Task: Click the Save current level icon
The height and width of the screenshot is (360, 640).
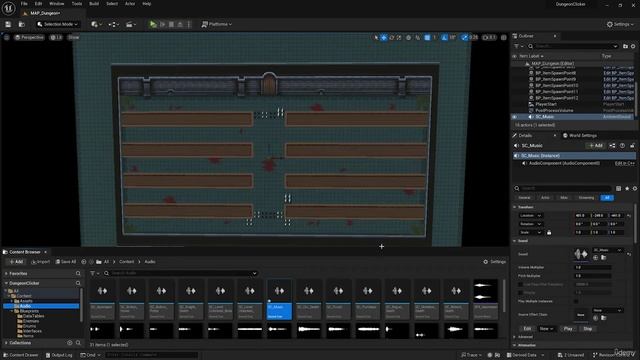Action: coord(8,24)
